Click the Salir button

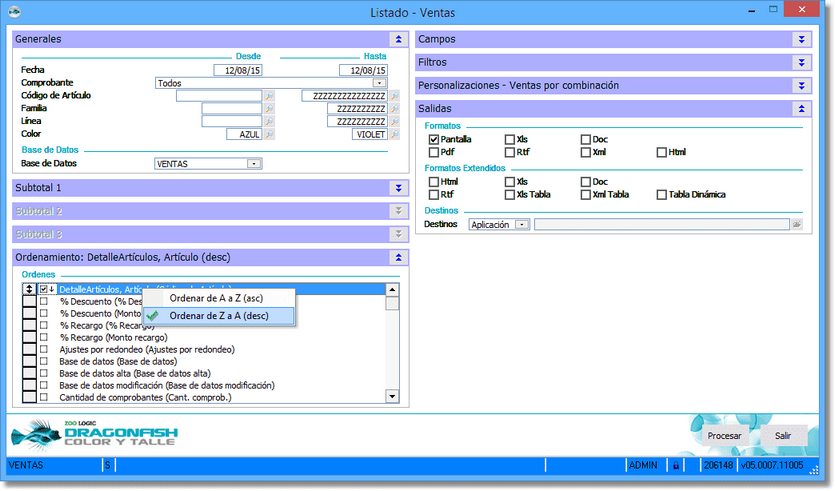pos(782,437)
